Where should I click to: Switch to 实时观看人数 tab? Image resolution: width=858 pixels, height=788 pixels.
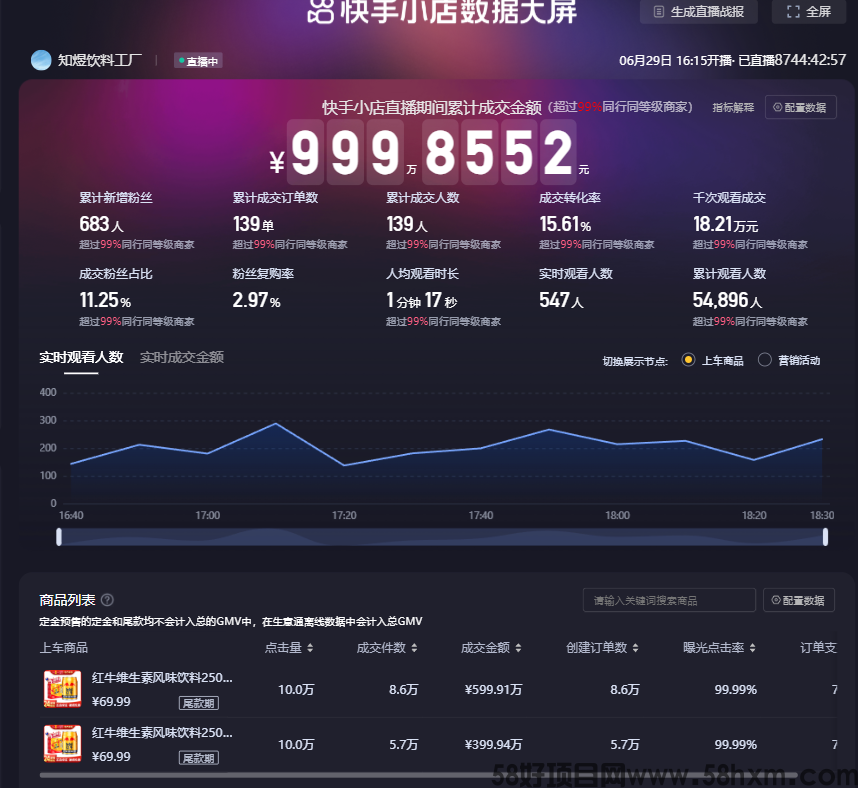(81, 357)
